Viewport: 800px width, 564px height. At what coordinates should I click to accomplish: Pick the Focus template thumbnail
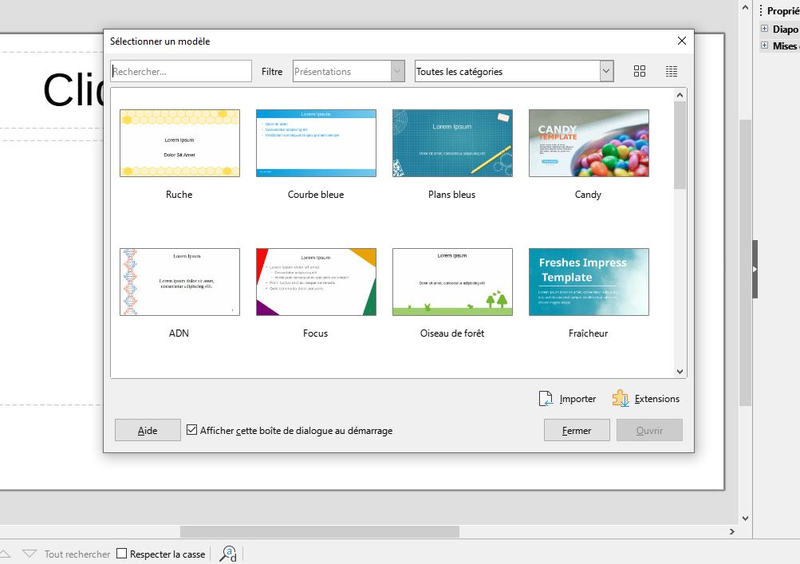pyautogui.click(x=316, y=282)
